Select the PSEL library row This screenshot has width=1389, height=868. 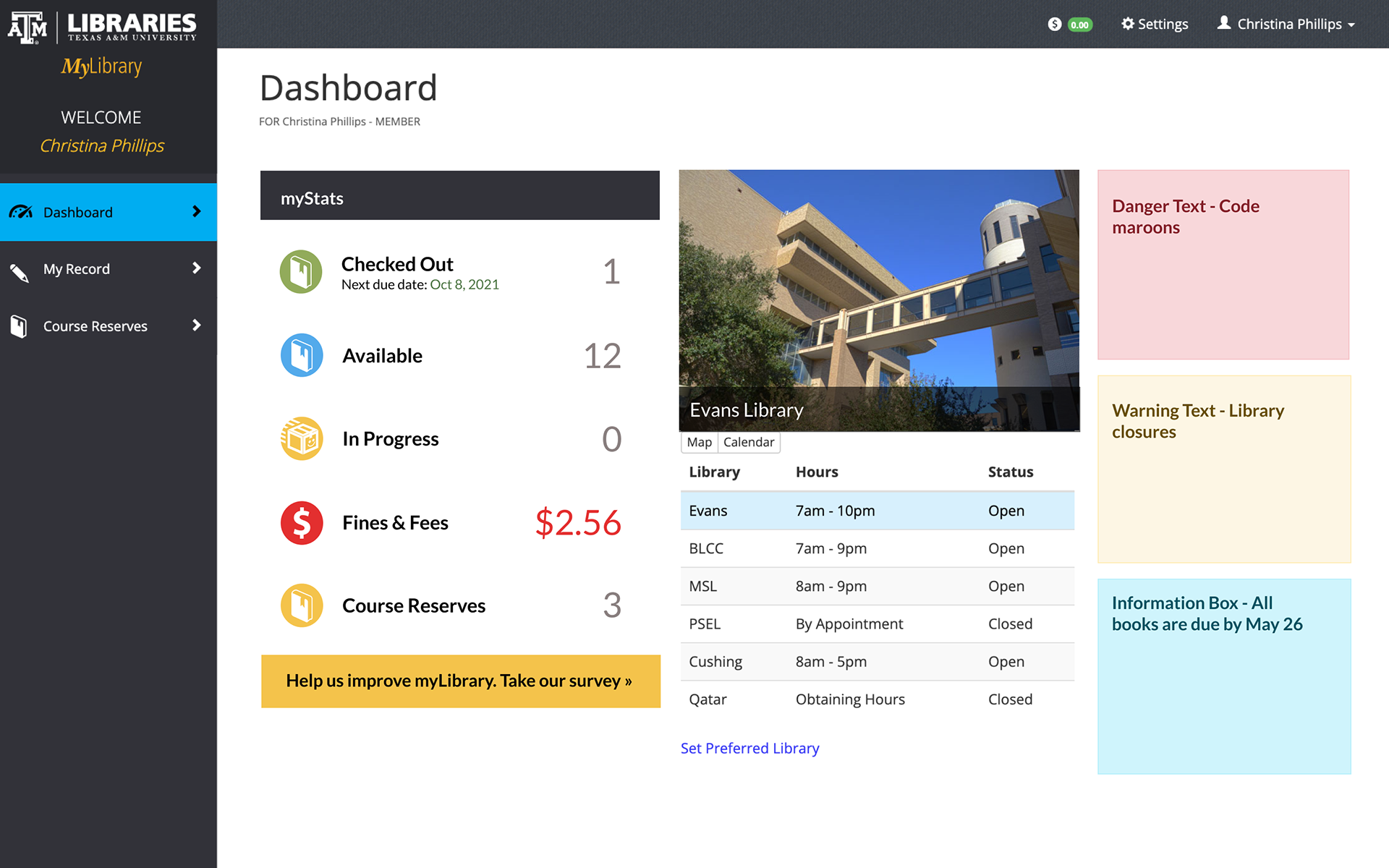(x=878, y=624)
